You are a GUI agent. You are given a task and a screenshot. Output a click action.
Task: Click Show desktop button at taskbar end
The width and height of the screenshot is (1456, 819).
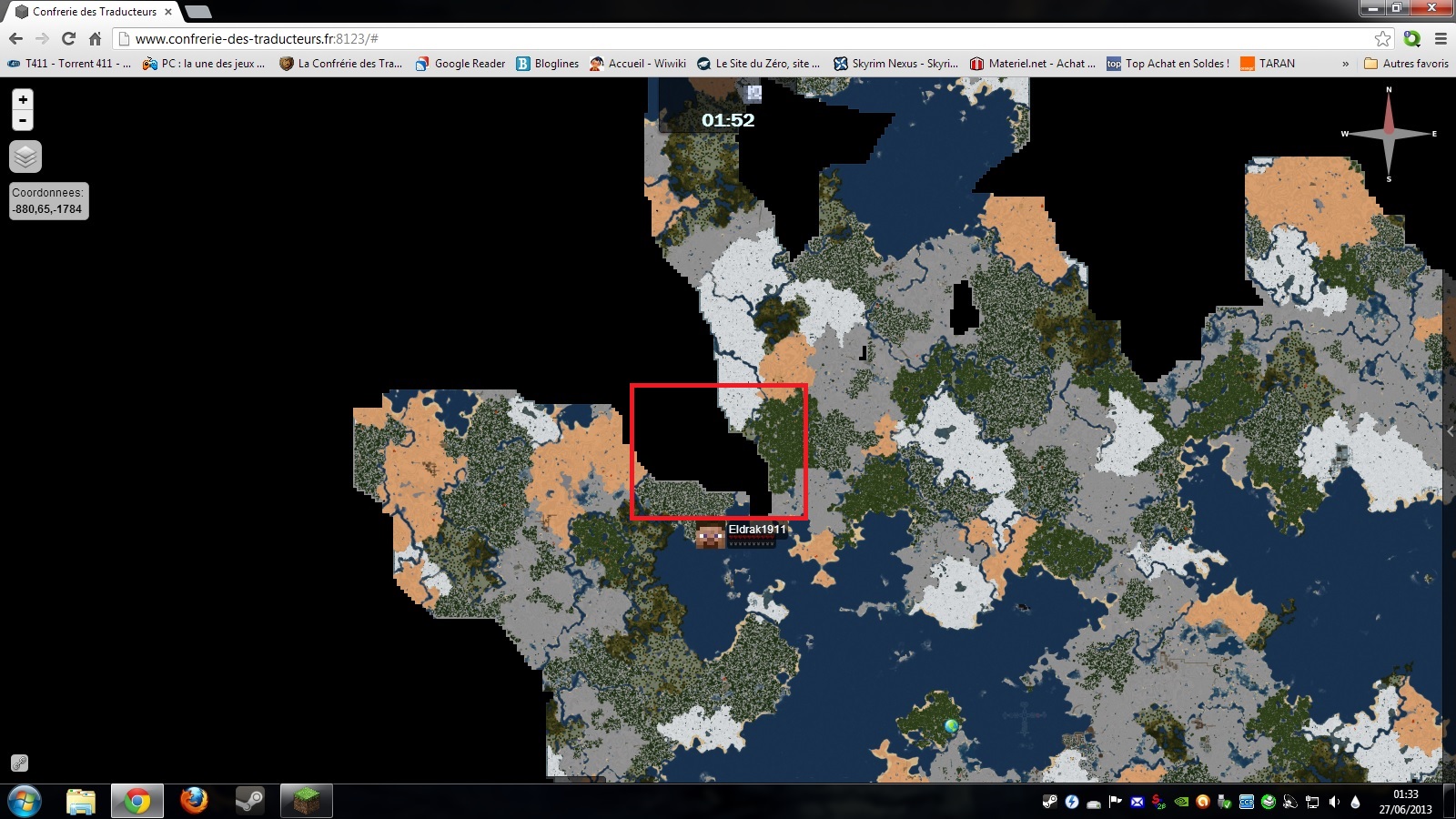pos(1450,802)
